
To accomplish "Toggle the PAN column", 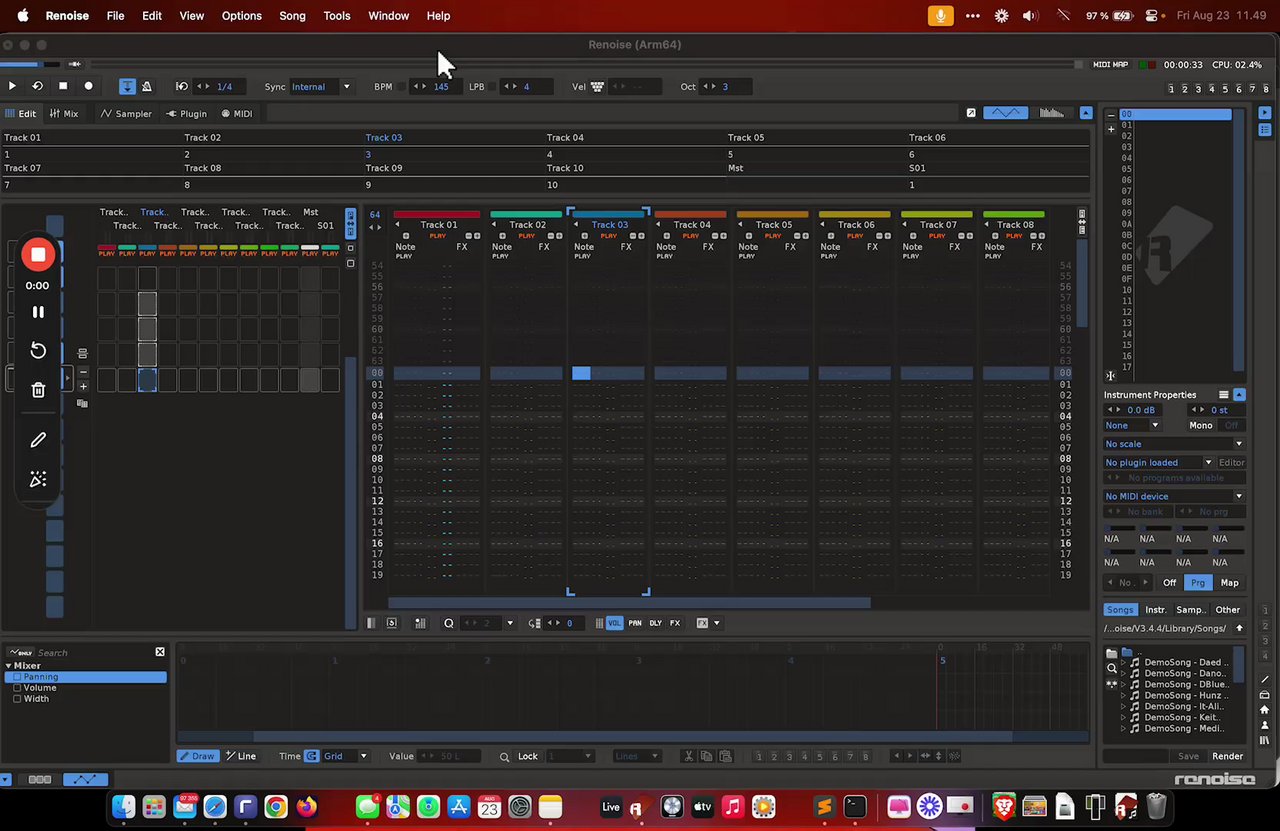I will 635,623.
